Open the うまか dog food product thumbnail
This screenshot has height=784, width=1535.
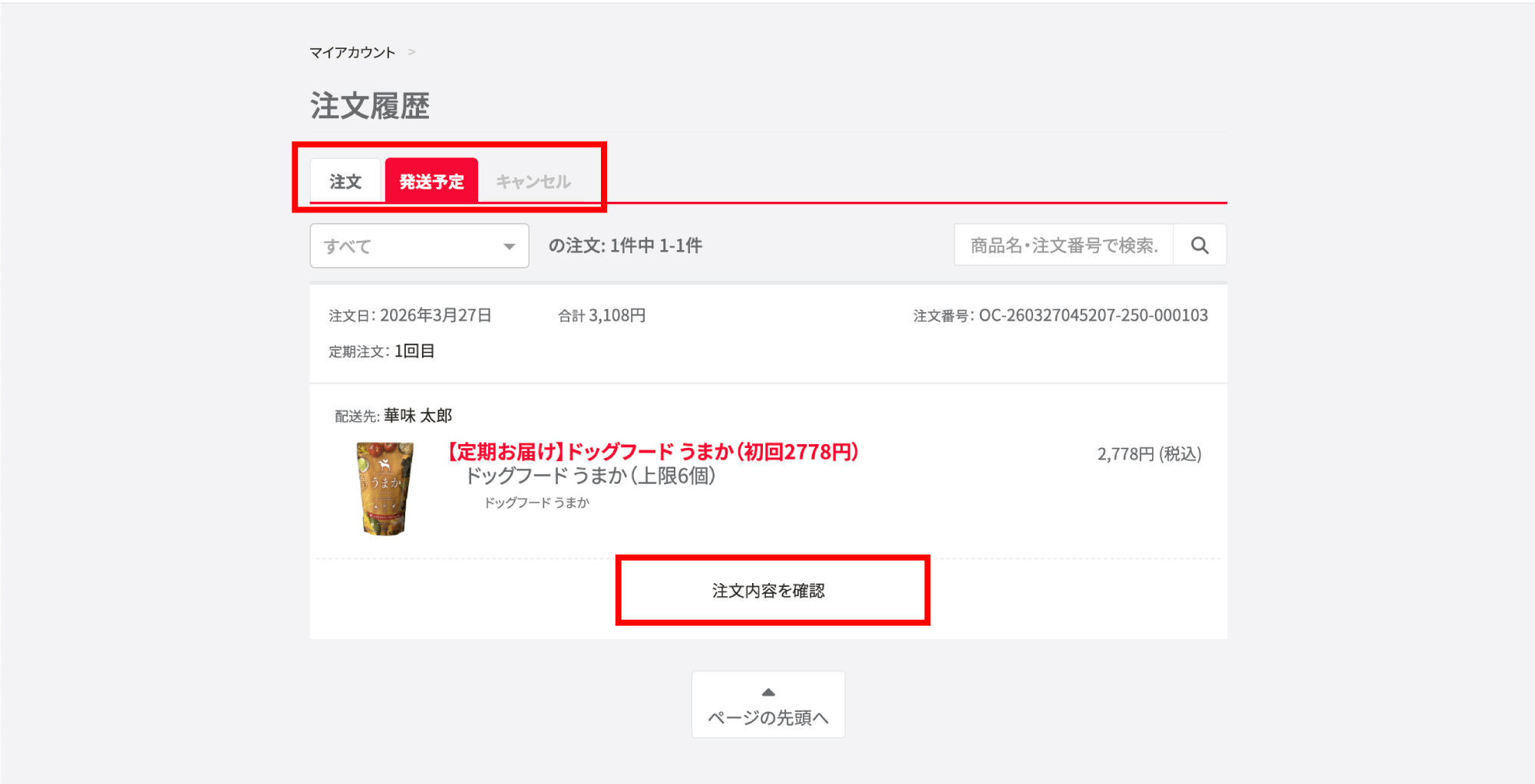point(385,488)
